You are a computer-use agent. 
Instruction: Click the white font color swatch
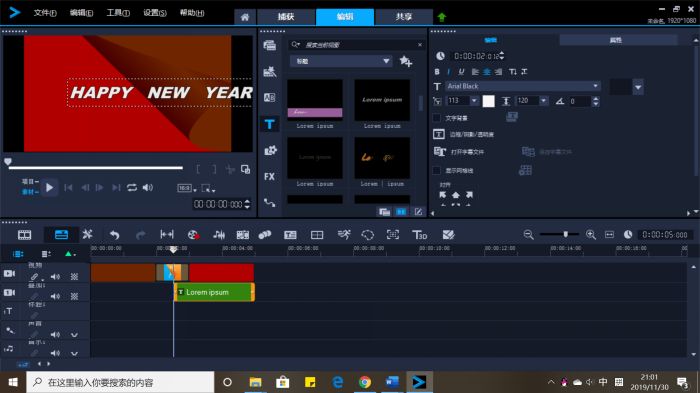[488, 101]
